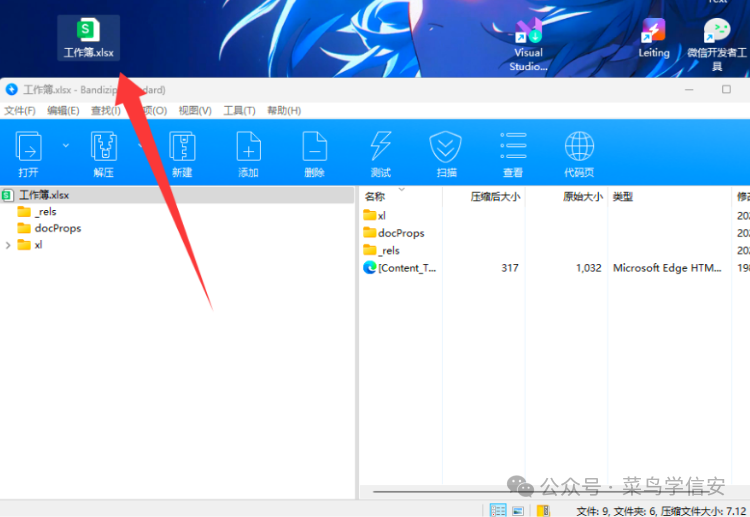This screenshot has width=750, height=517.
Task: Open the 微信开发者工具 desktop shortcut
Action: 717,44
